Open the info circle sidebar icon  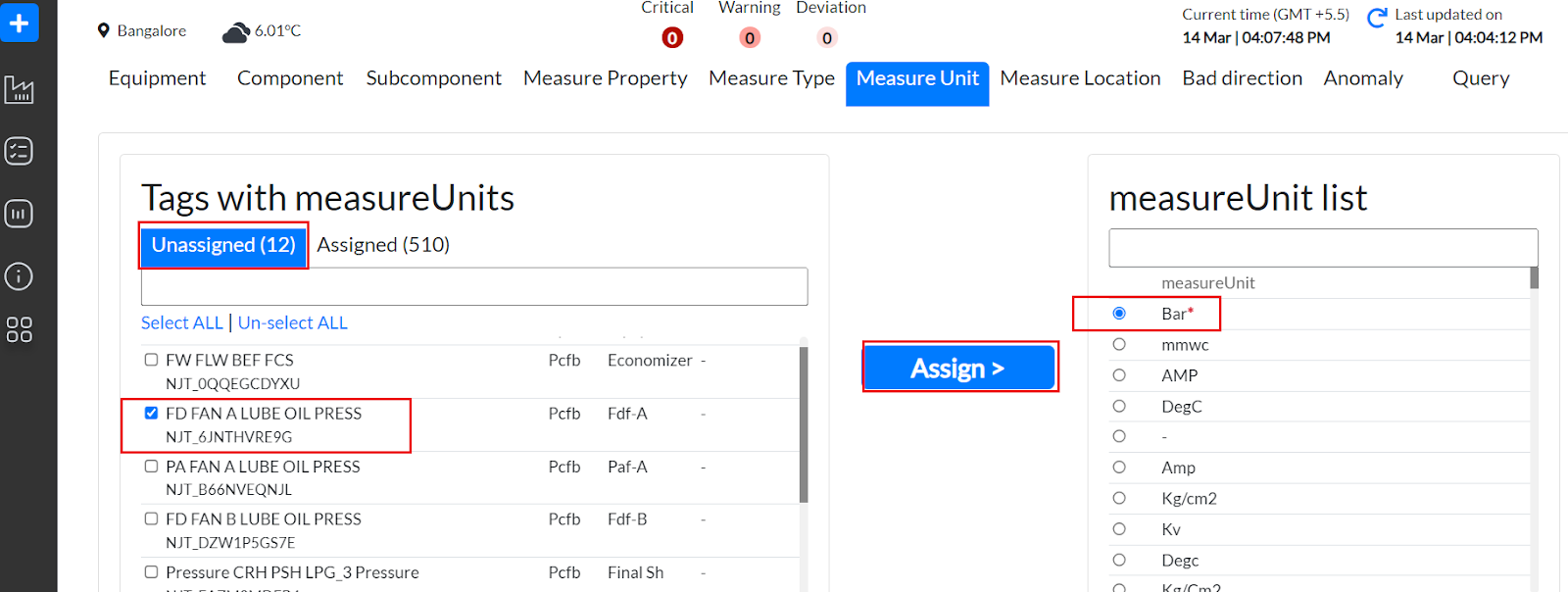[19, 276]
